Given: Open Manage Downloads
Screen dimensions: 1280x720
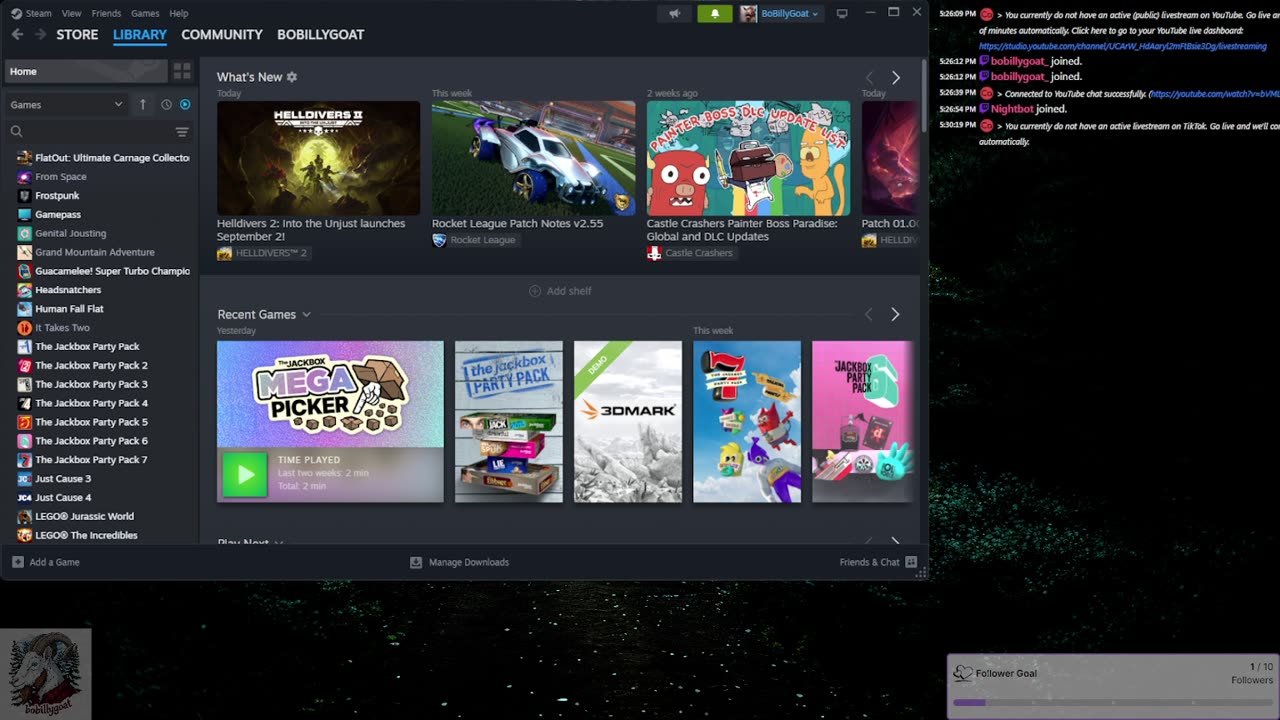Looking at the screenshot, I should point(460,562).
